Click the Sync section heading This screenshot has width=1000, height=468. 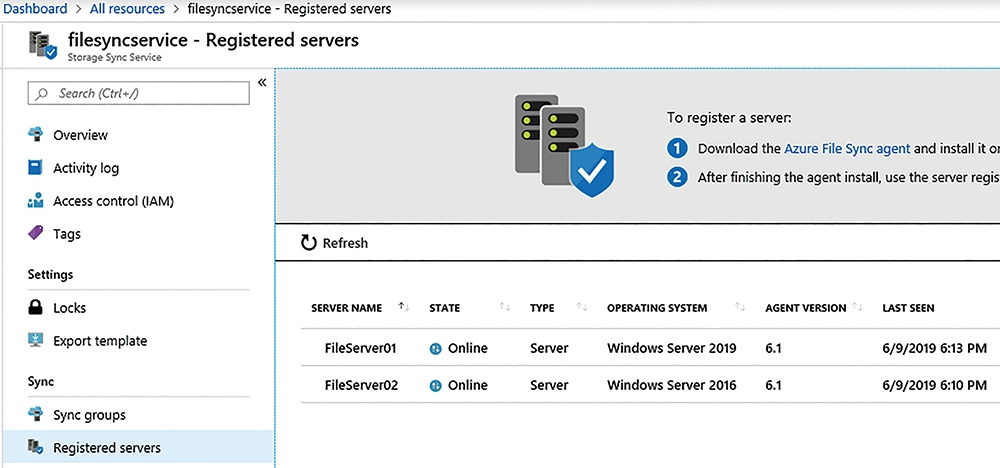(x=41, y=381)
